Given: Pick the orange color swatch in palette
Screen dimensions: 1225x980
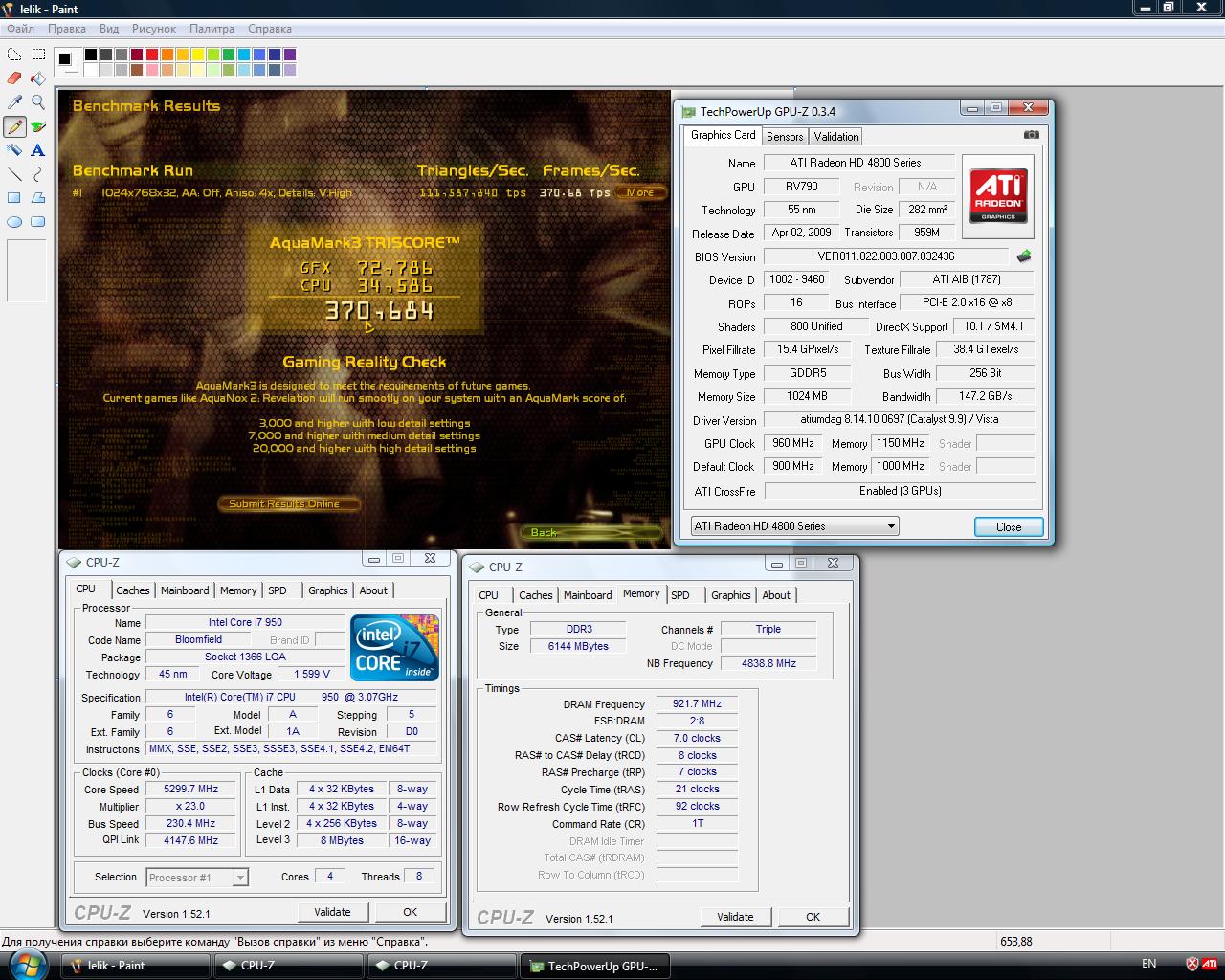Looking at the screenshot, I should point(167,55).
